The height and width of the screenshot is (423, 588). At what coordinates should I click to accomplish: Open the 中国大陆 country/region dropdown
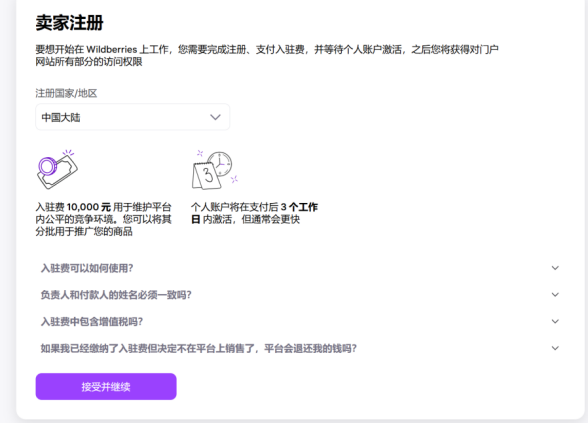click(132, 117)
